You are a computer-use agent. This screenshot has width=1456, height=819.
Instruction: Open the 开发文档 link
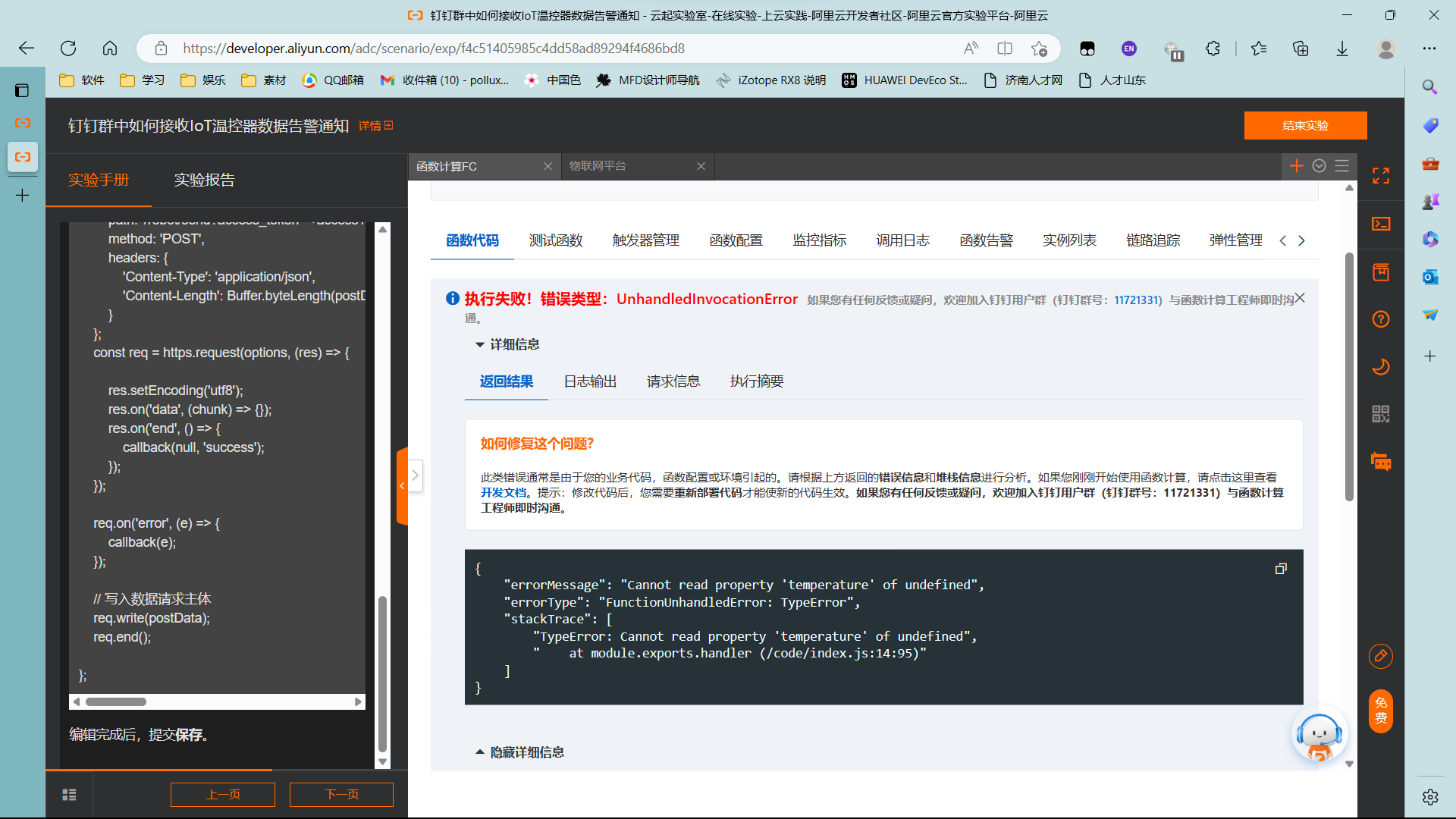(x=503, y=493)
